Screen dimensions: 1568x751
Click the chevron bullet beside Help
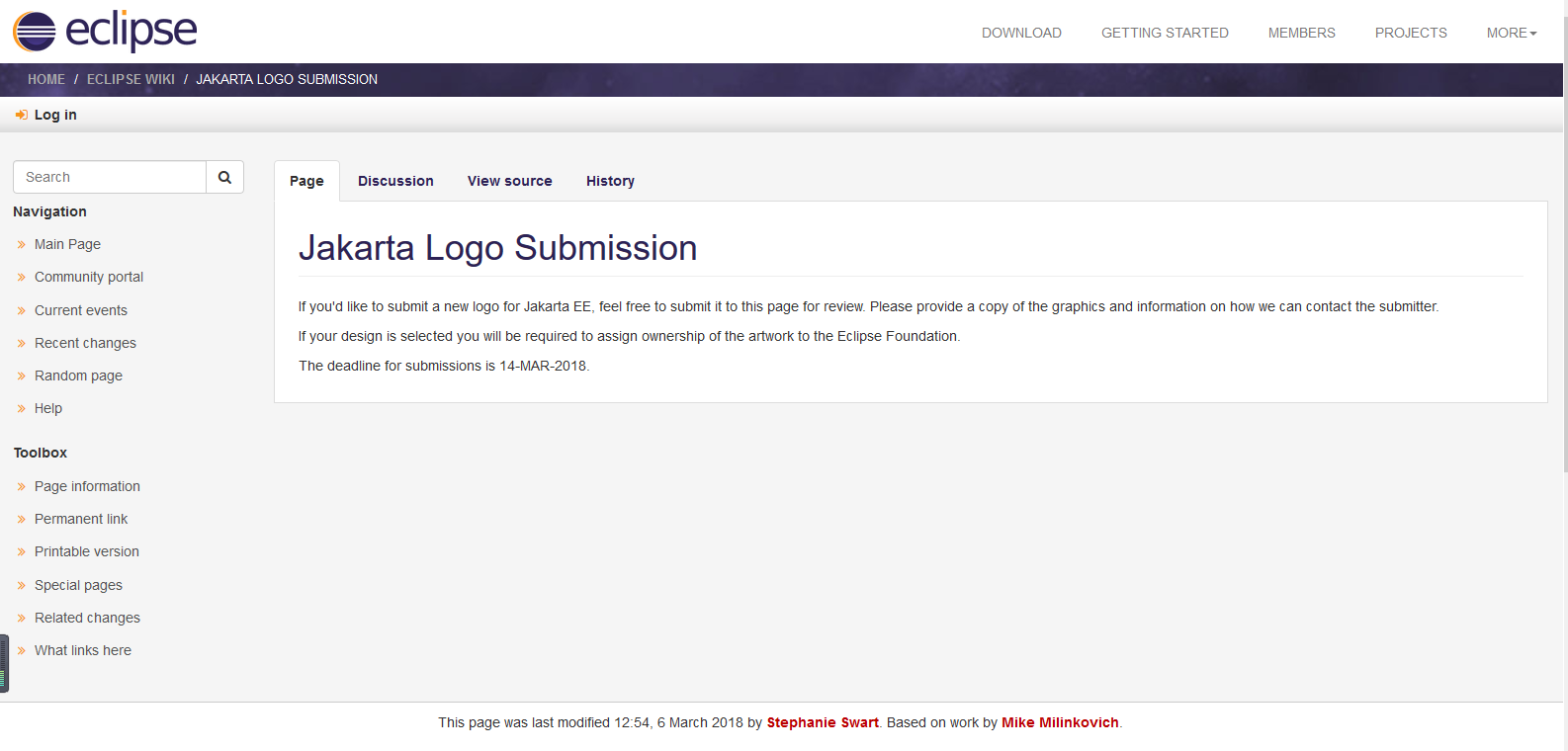(x=21, y=409)
